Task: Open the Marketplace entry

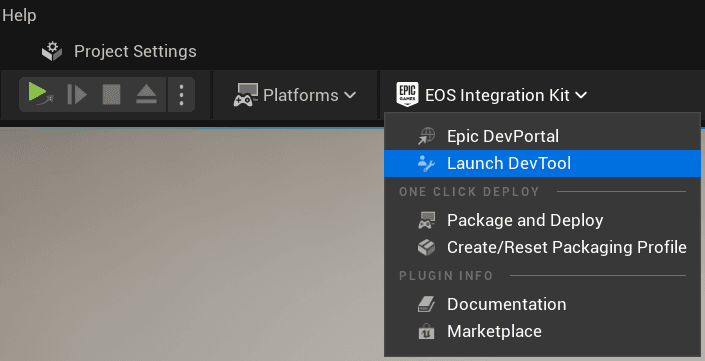Action: (542, 331)
